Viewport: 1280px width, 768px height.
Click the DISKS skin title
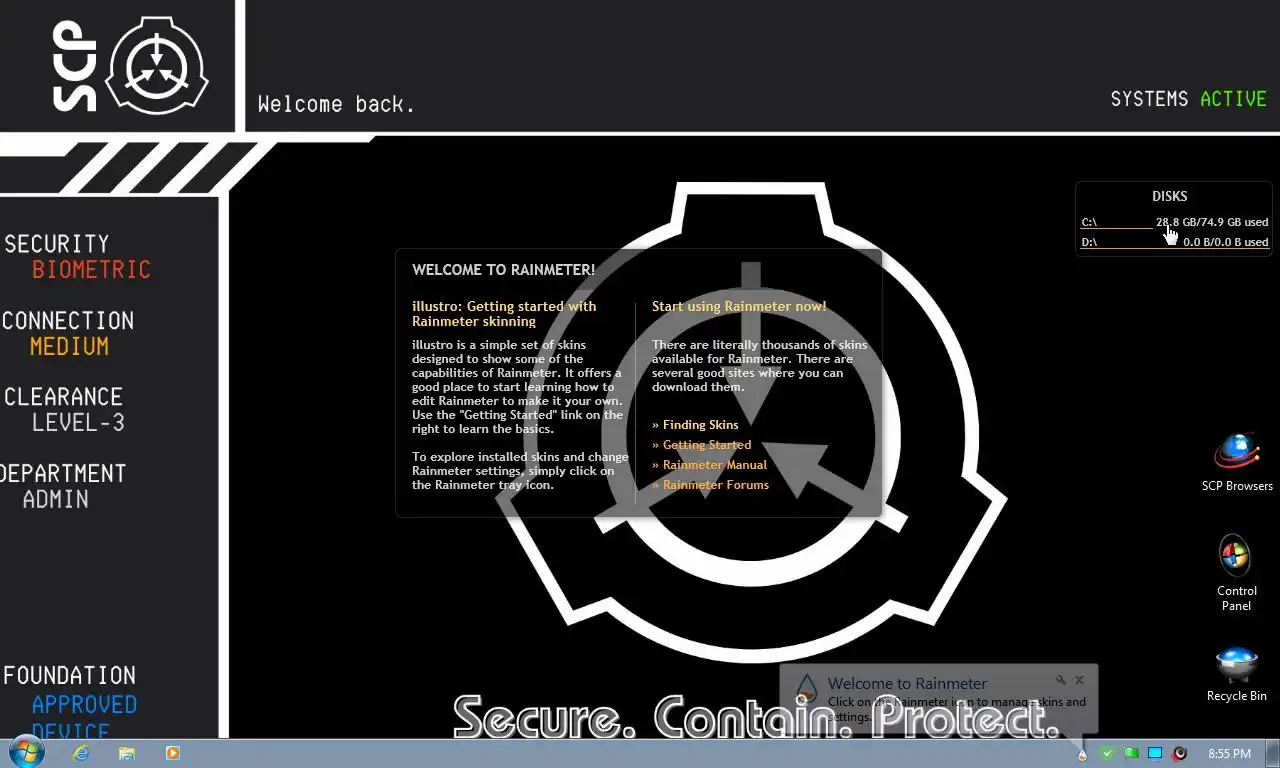1170,197
